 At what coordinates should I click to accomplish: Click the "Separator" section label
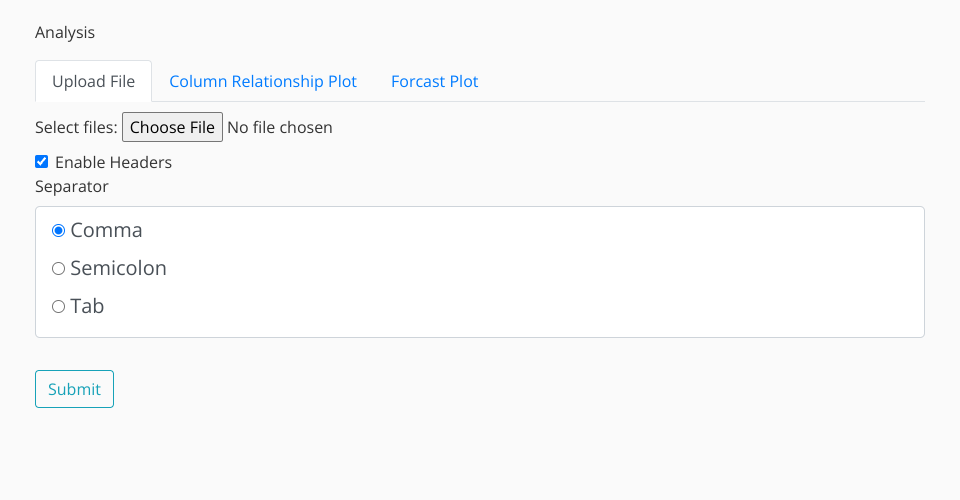(72, 186)
